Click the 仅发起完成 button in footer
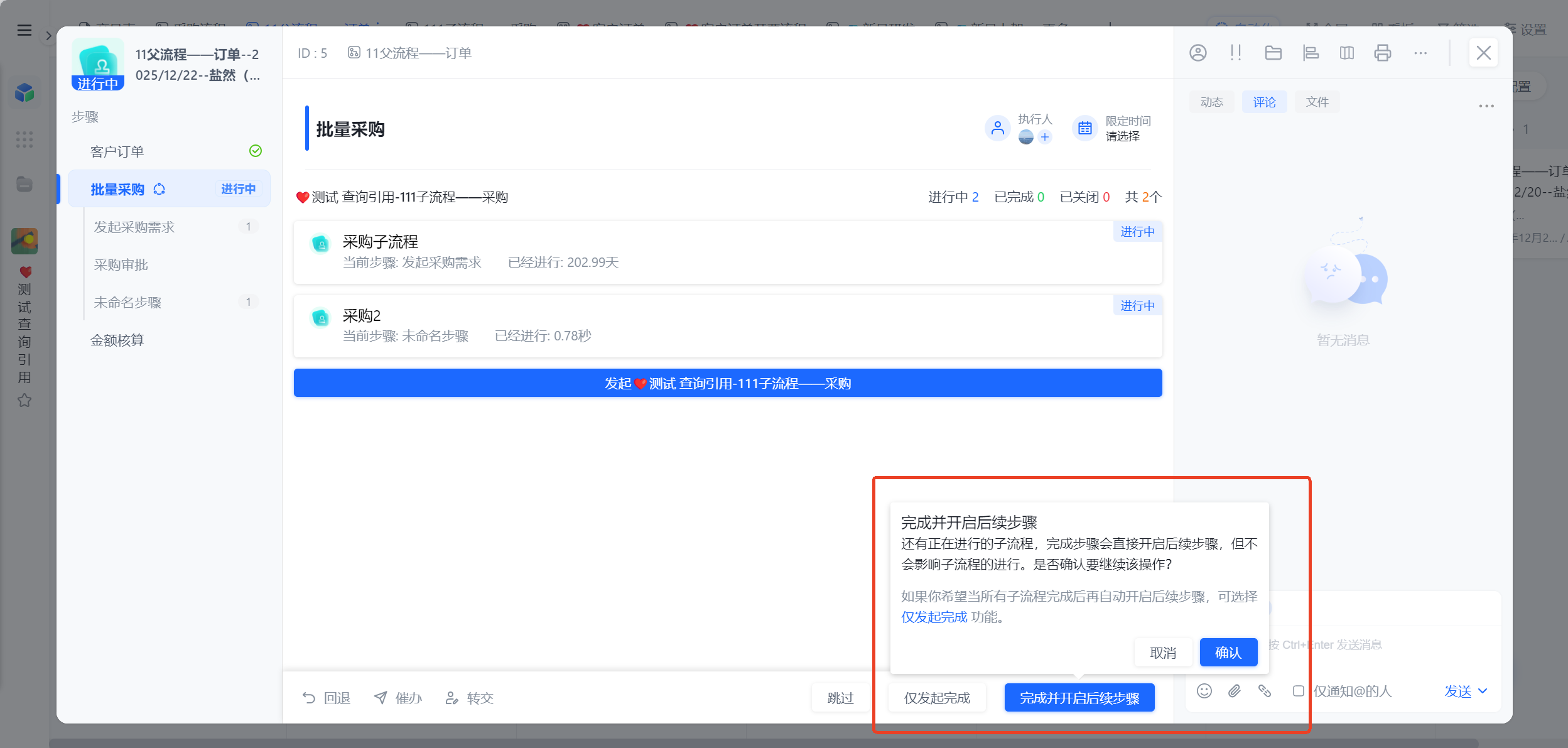The width and height of the screenshot is (1568, 748). point(937,698)
